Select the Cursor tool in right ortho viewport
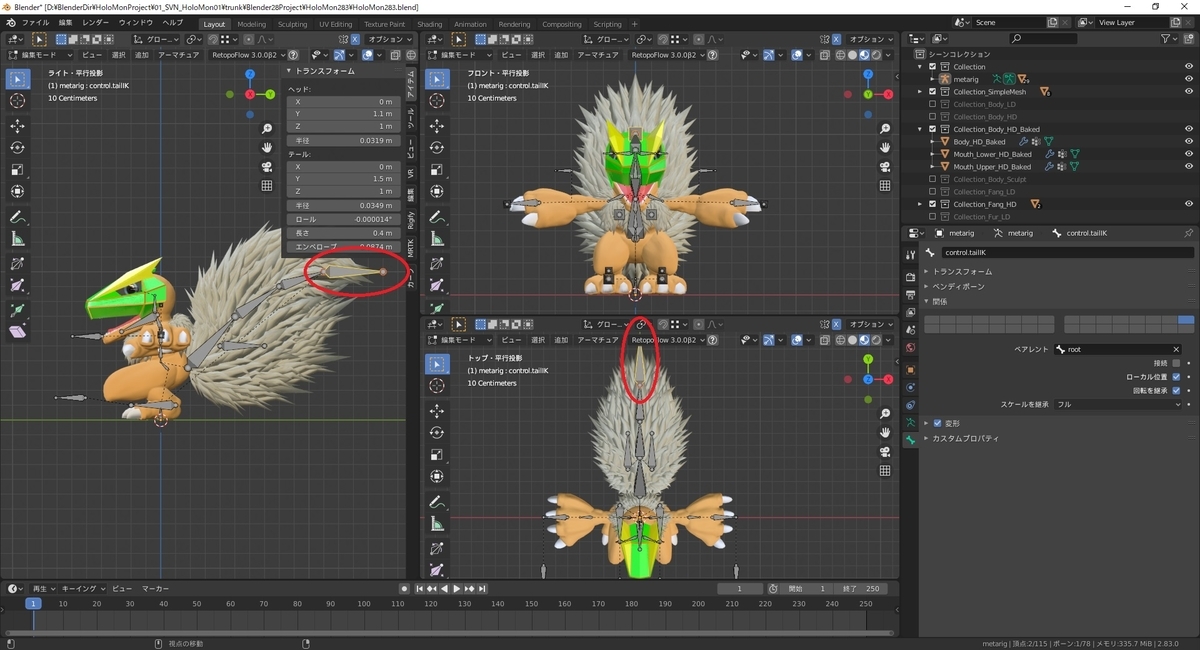 click(17, 100)
